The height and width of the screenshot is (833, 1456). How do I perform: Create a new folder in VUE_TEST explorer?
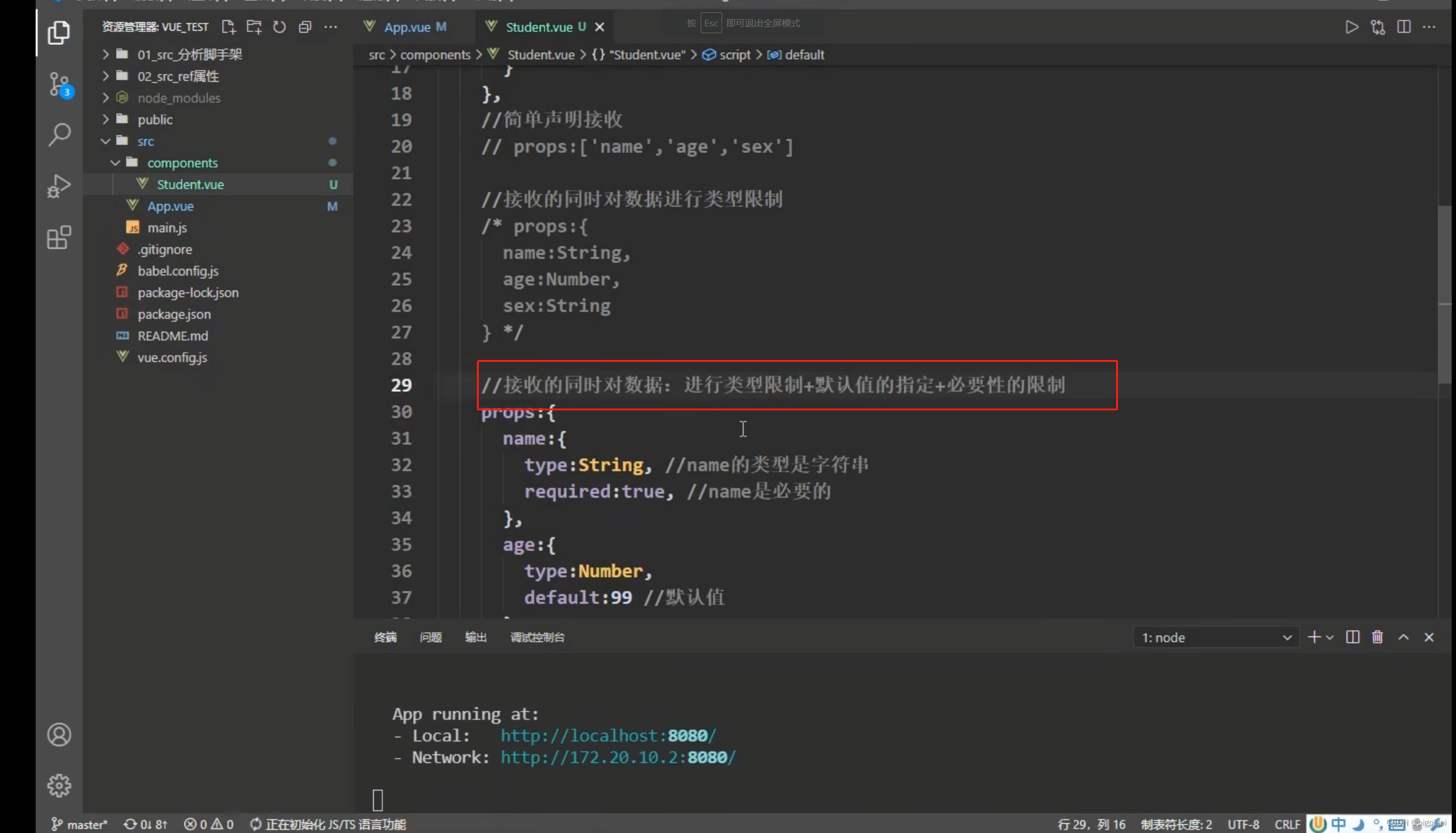[x=254, y=27]
